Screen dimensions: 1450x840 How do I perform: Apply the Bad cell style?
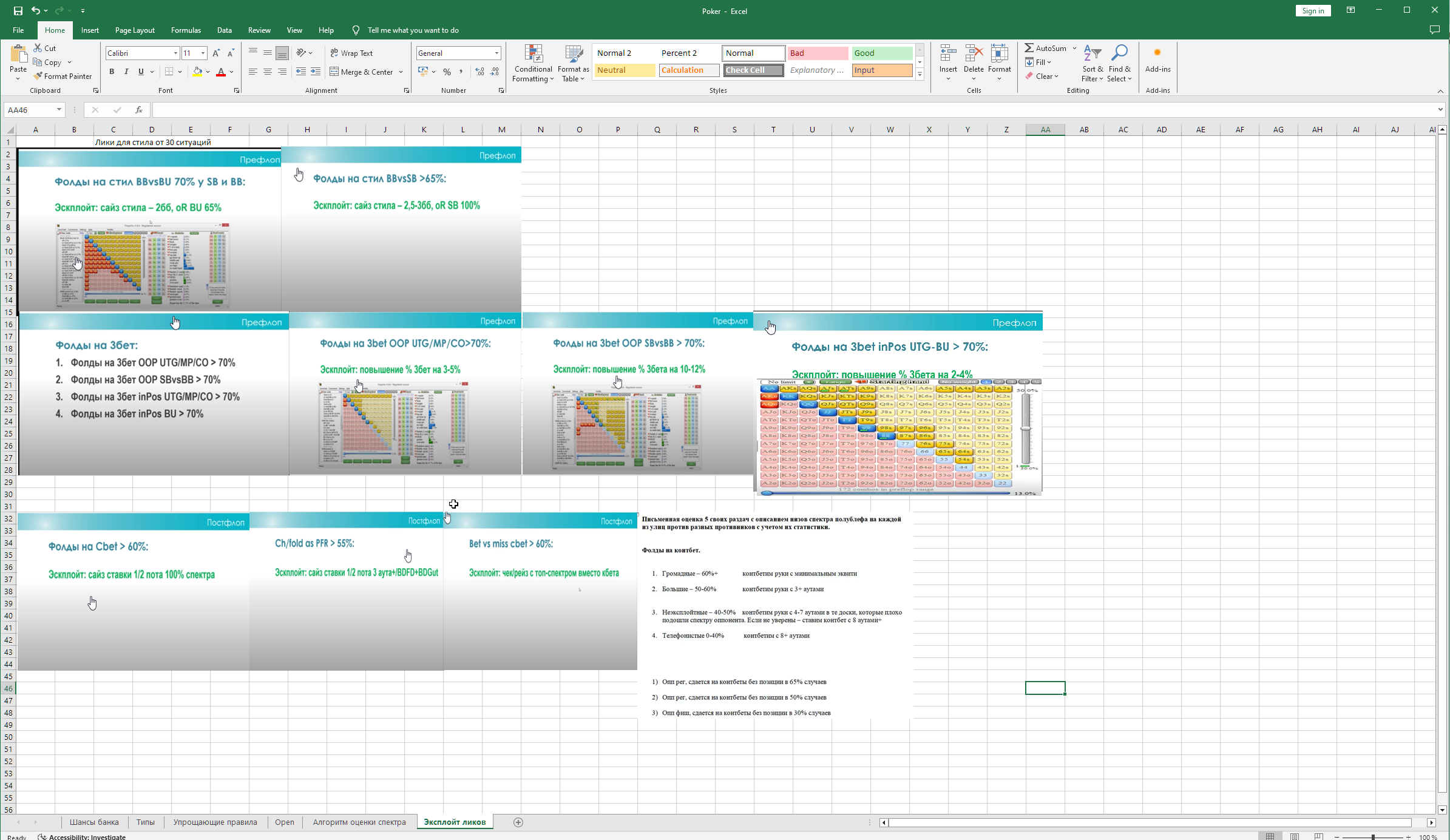click(x=818, y=53)
